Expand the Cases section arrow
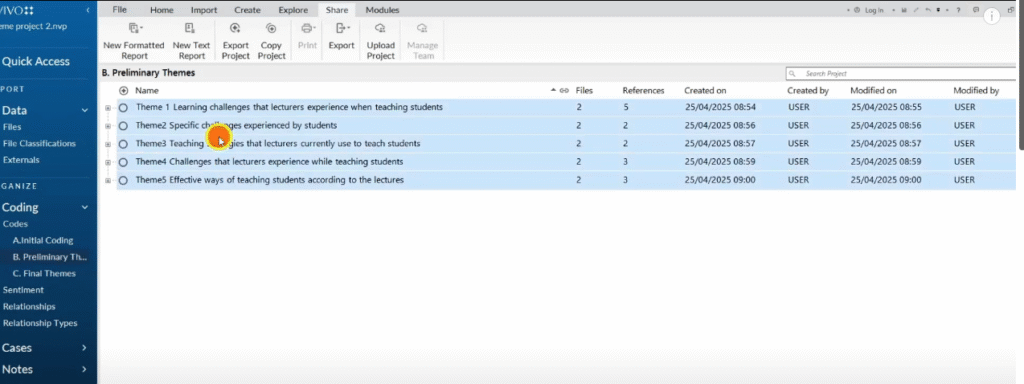The image size is (1024, 384). click(84, 348)
